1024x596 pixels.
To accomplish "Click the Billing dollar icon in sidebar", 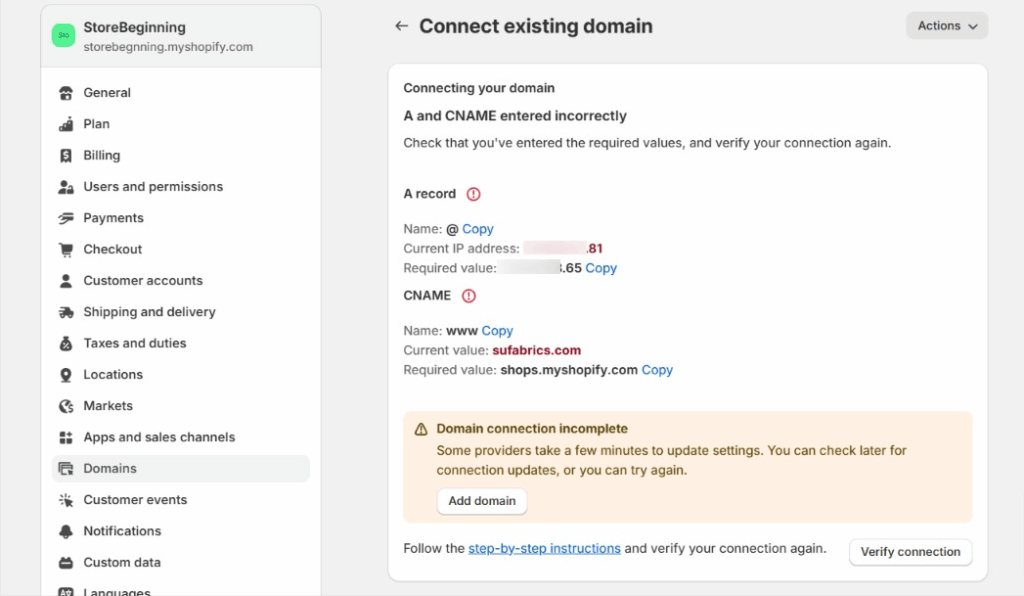I will coord(66,156).
